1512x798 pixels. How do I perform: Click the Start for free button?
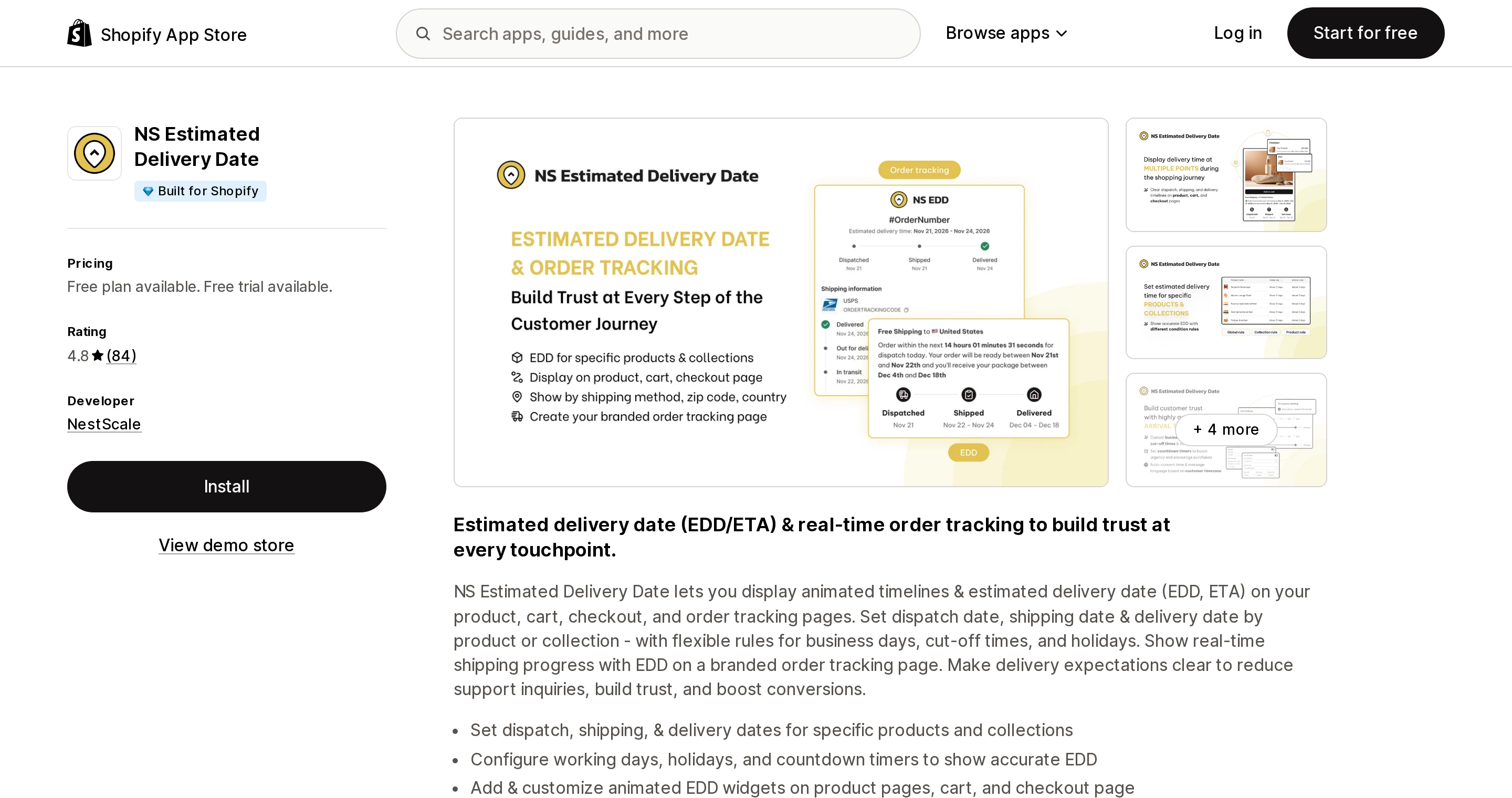click(1365, 34)
